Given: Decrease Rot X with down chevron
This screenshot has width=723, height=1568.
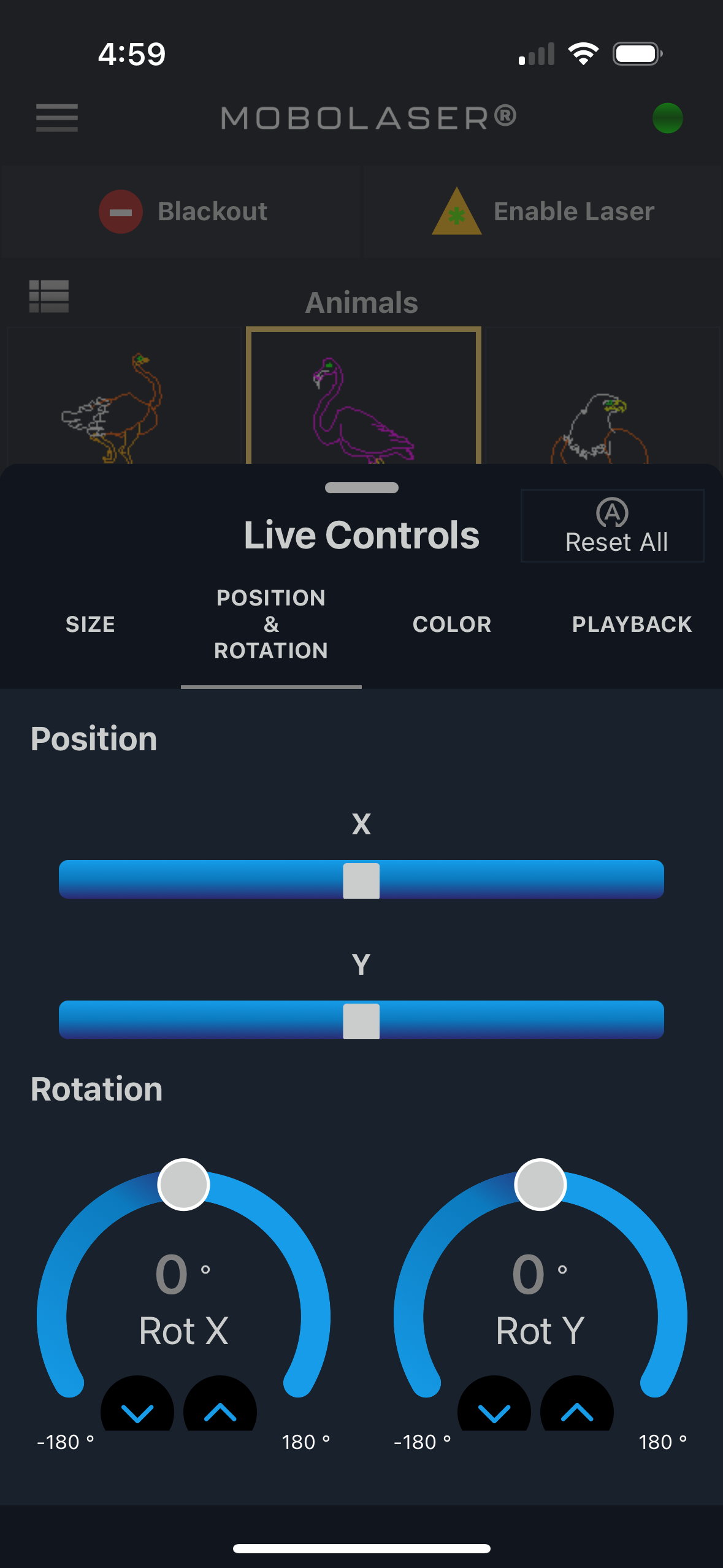Looking at the screenshot, I should (137, 1410).
